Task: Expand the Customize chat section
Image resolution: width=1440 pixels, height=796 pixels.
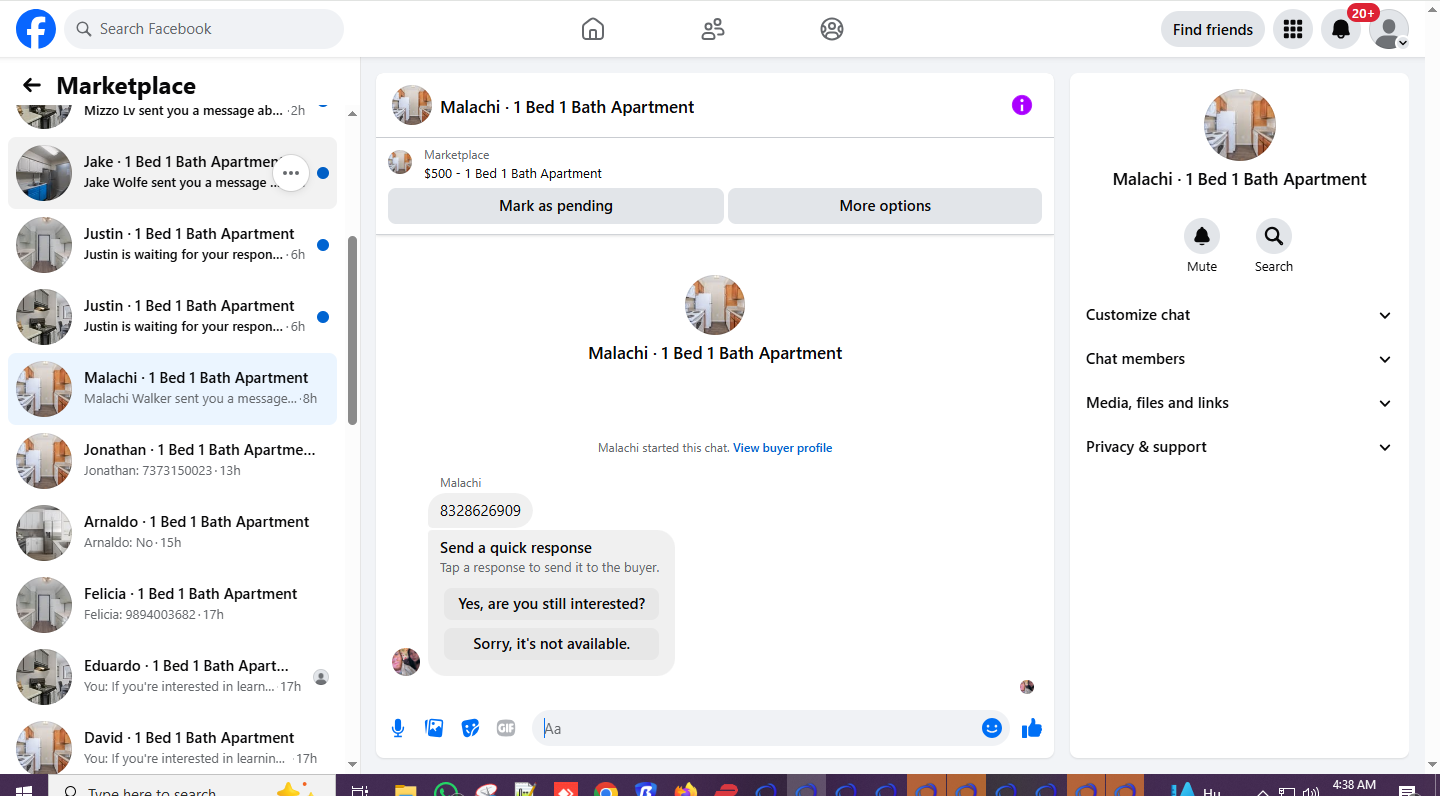Action: [x=1239, y=315]
